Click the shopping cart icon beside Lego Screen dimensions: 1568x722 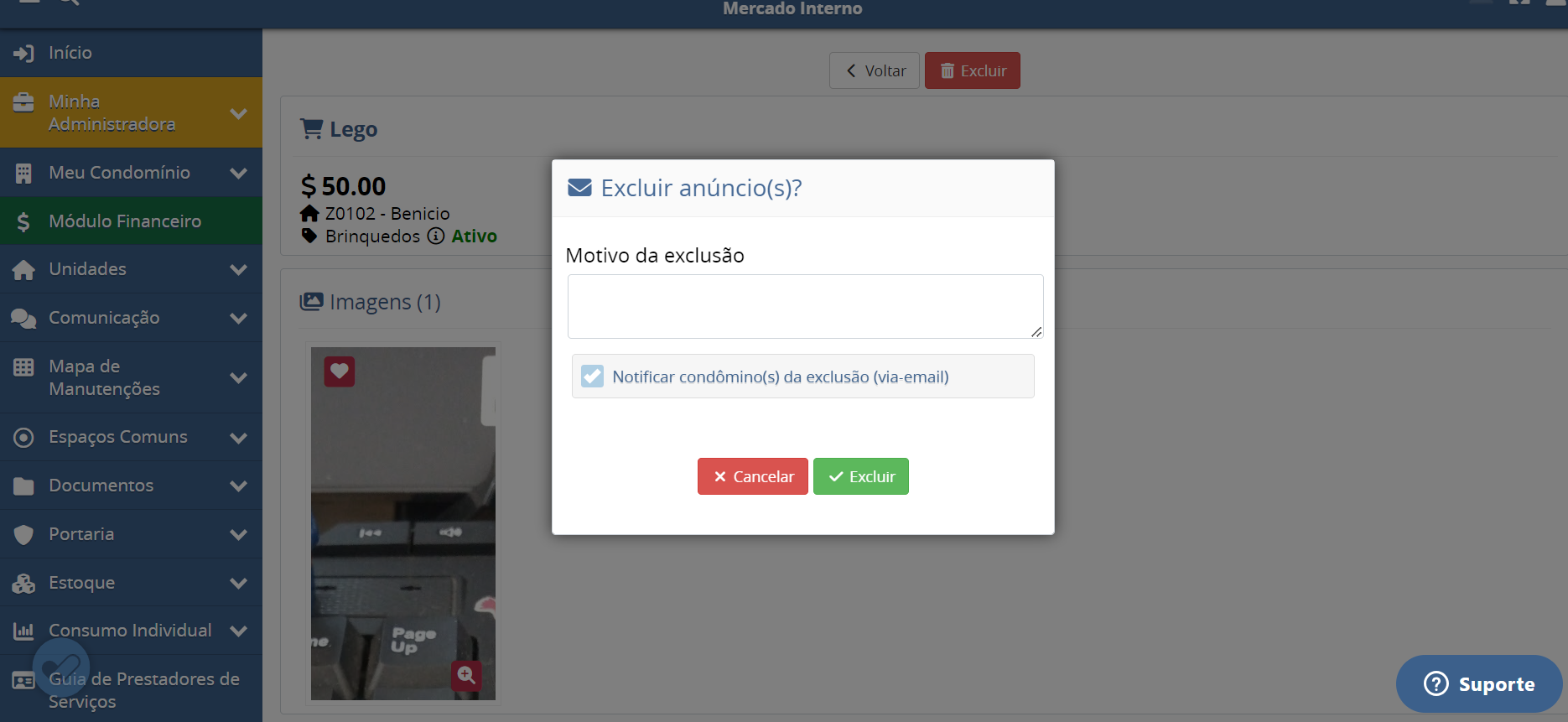311,129
